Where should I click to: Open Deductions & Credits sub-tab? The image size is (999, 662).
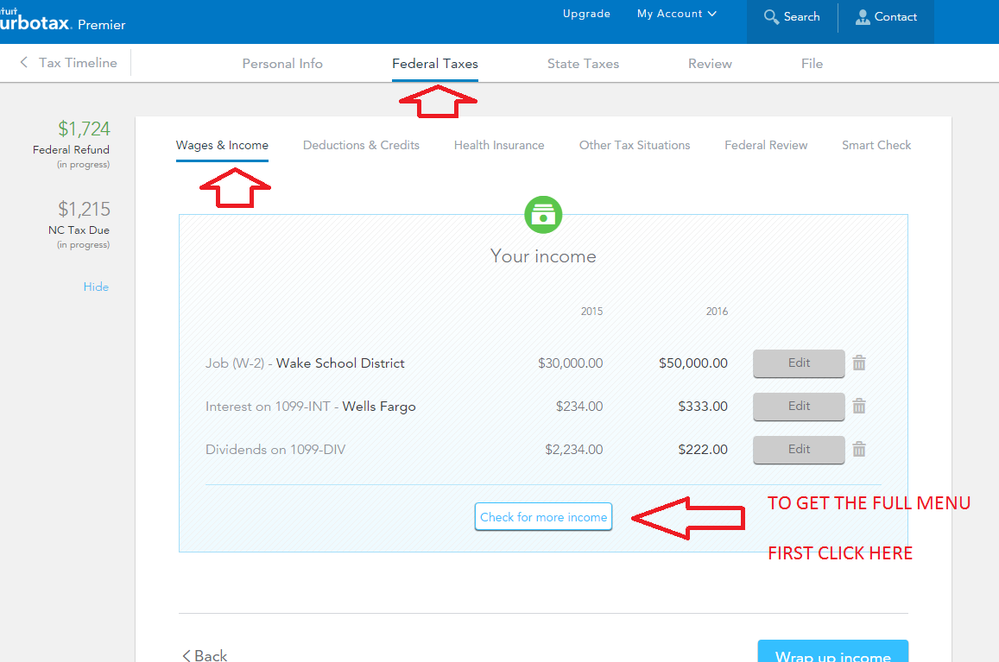(x=361, y=145)
